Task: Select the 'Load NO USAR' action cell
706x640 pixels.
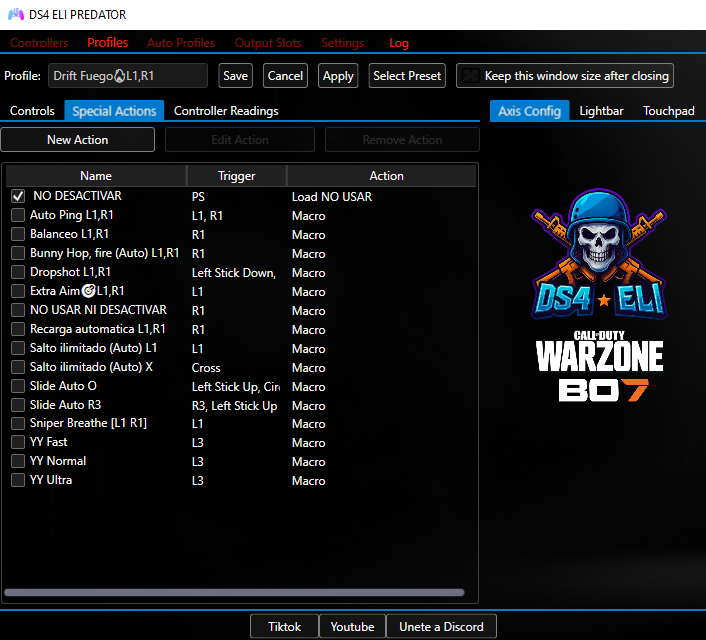Action: [332, 197]
